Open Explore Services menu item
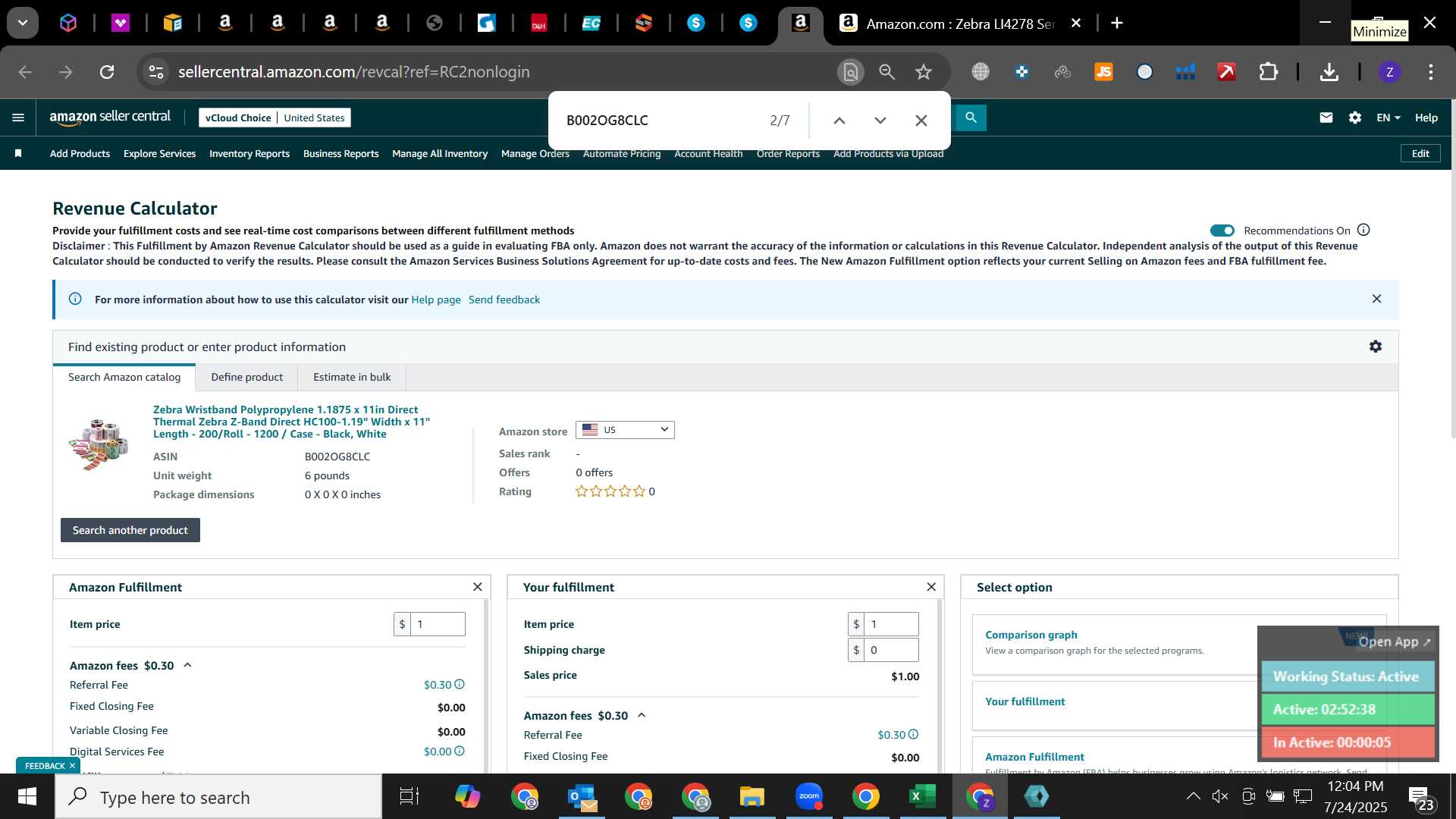 coord(159,153)
